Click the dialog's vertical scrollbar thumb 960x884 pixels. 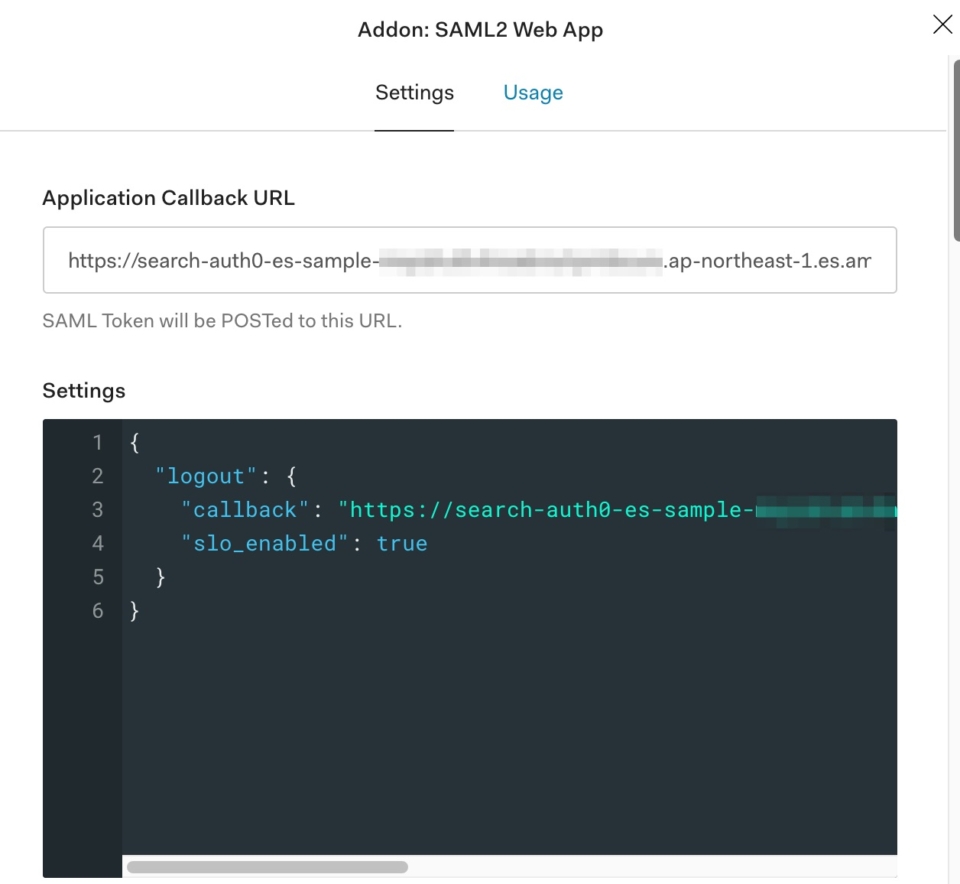click(956, 150)
